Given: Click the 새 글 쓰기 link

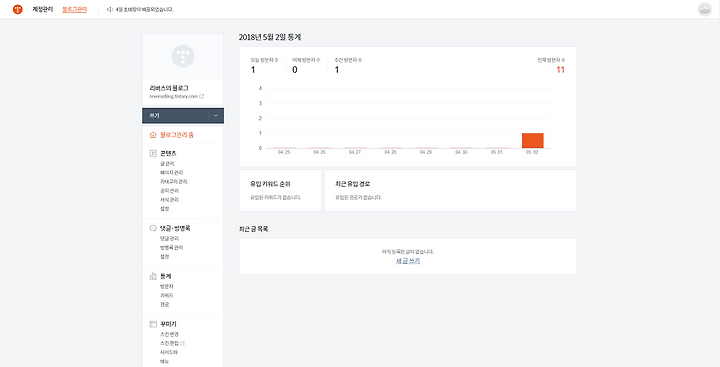Looking at the screenshot, I should 408,261.
